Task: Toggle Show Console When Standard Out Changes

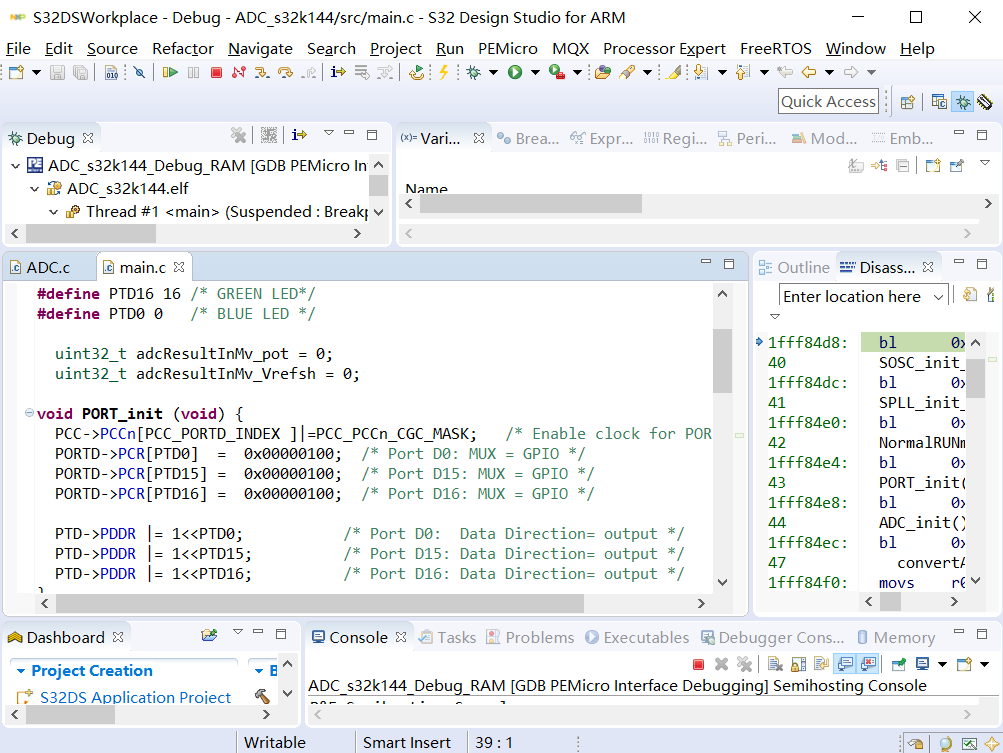Action: point(845,664)
